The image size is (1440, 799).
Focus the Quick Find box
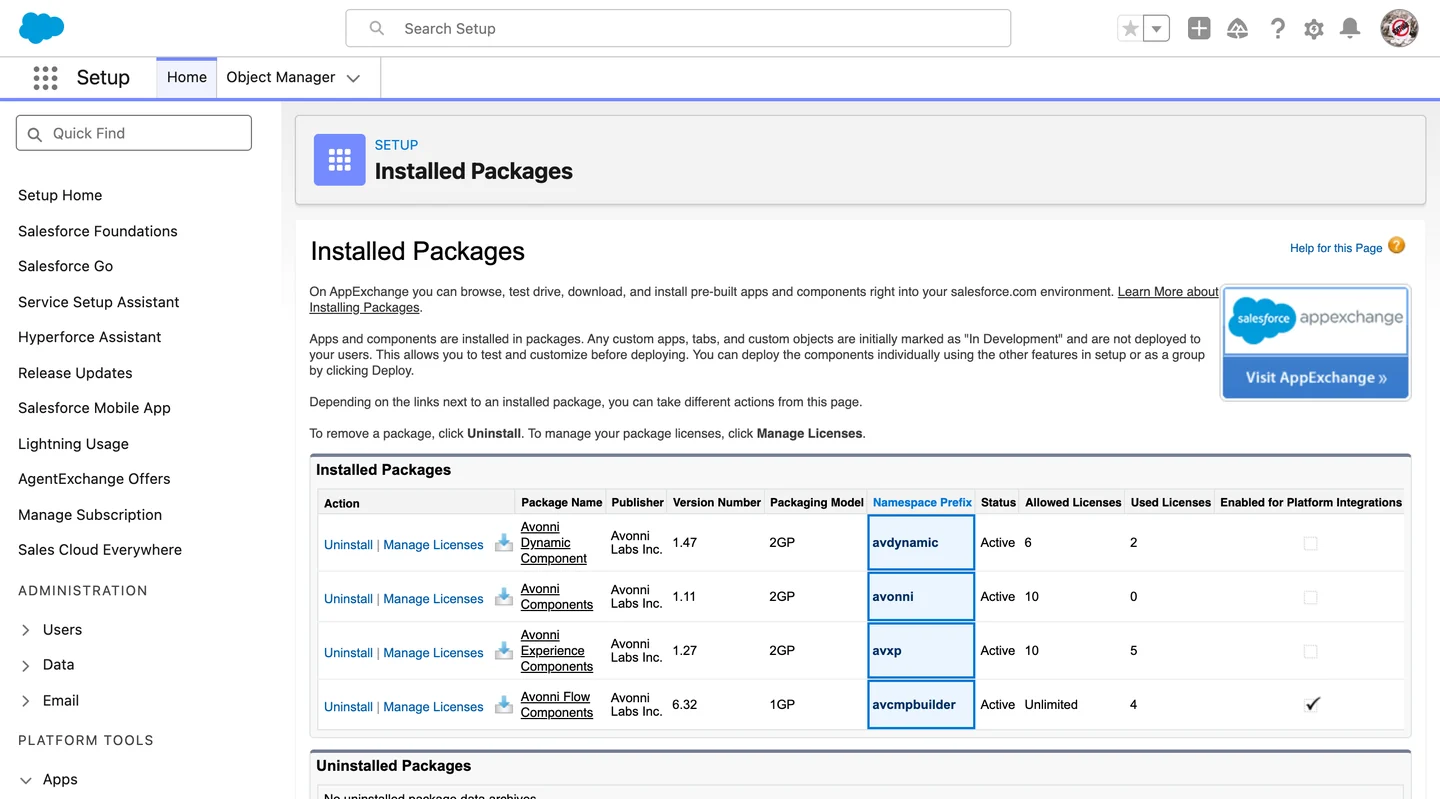[x=134, y=133]
